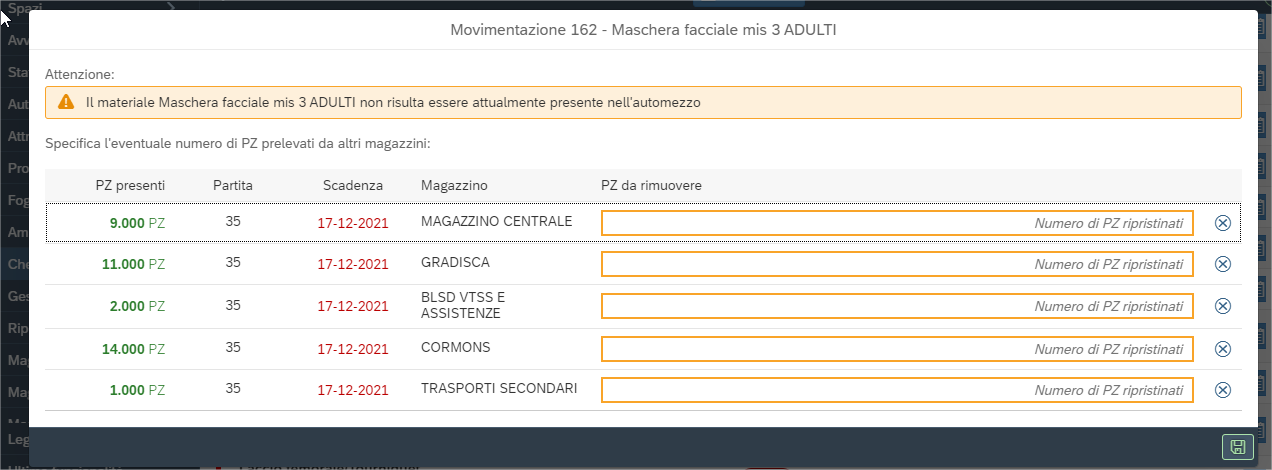Click the Partita column header
1272x470 pixels.
point(233,185)
